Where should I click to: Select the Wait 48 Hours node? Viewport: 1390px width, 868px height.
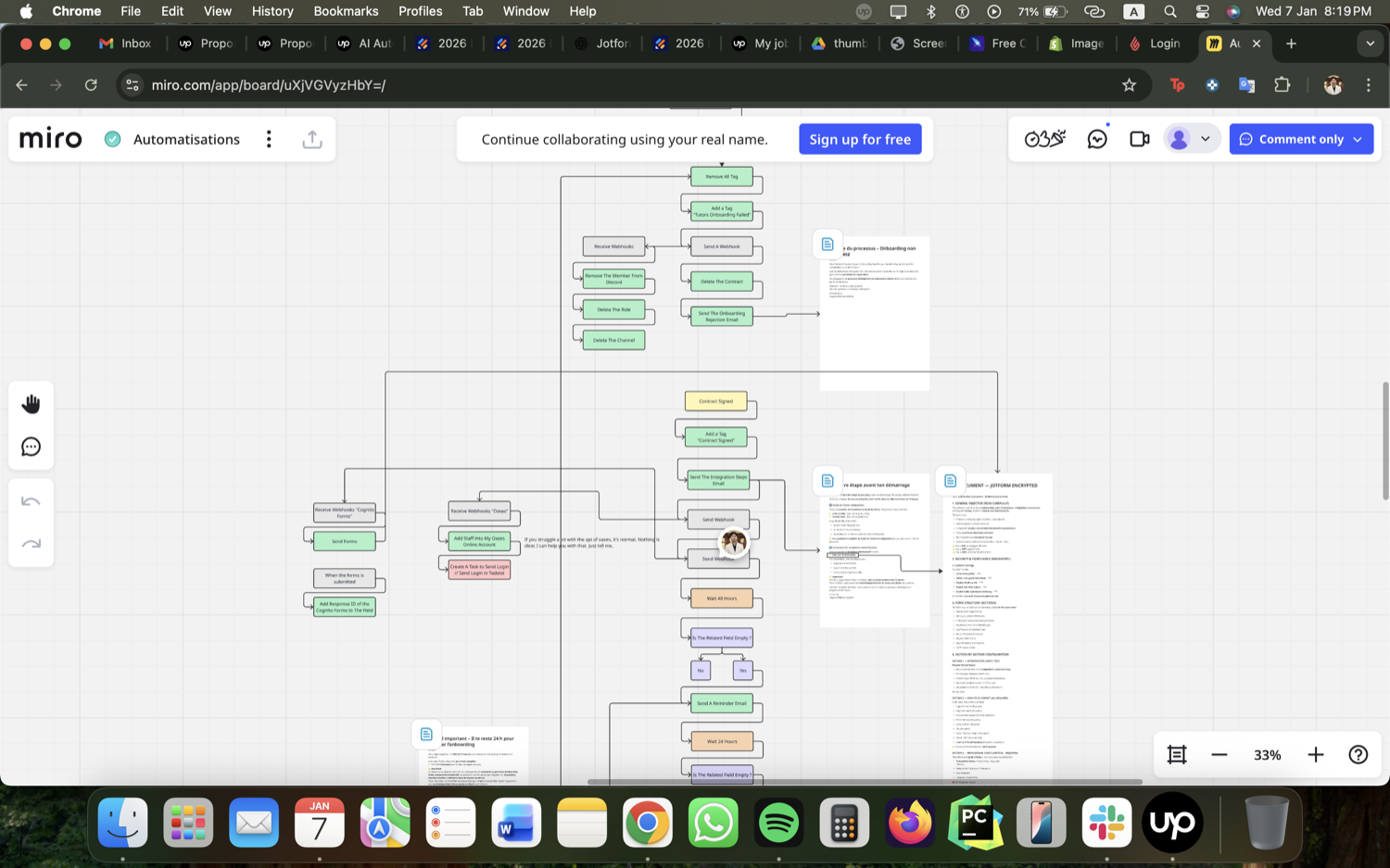point(722,598)
